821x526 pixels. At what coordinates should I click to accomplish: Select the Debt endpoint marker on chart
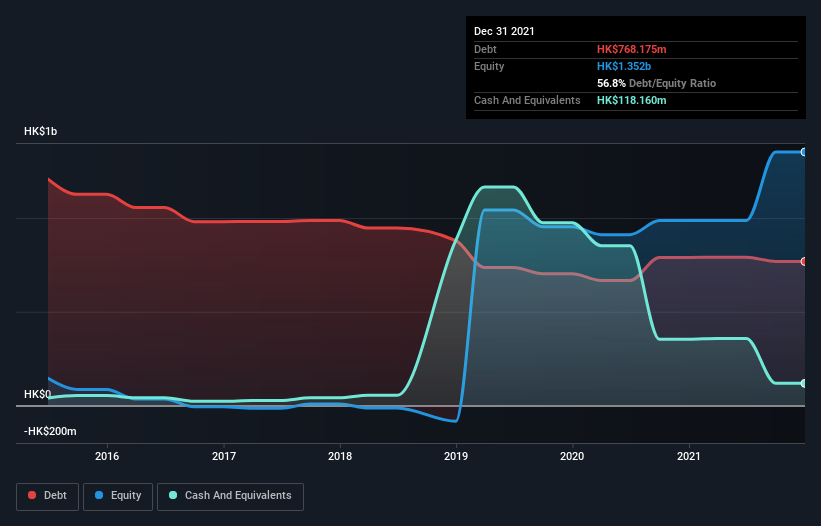click(x=803, y=262)
